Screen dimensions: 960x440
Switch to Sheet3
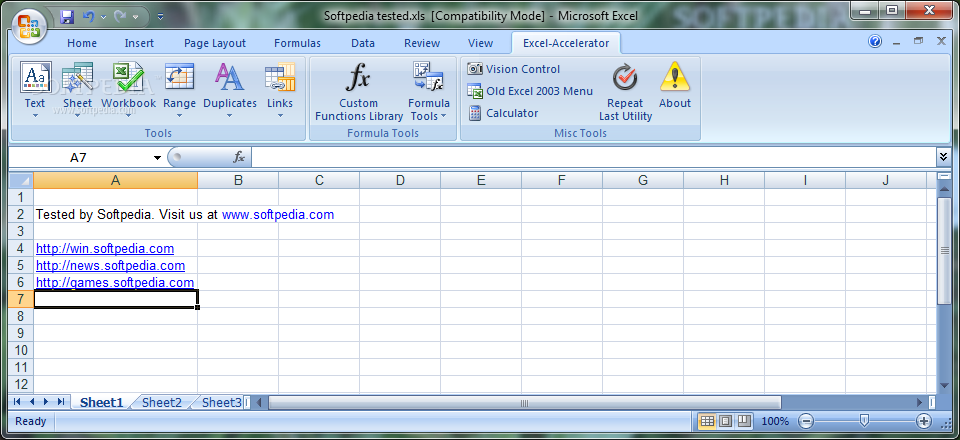tap(222, 402)
